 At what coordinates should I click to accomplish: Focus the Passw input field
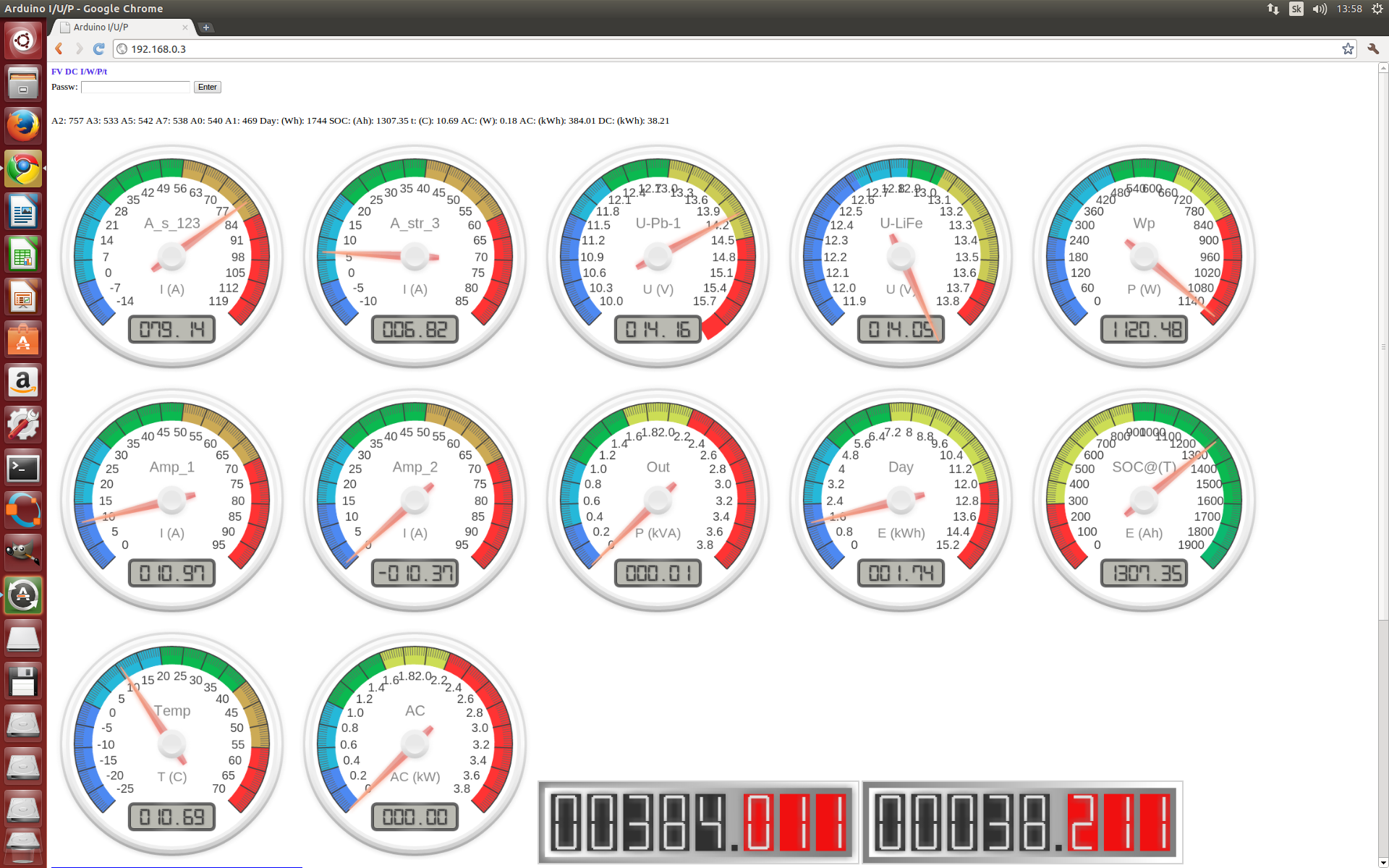pyautogui.click(x=135, y=87)
